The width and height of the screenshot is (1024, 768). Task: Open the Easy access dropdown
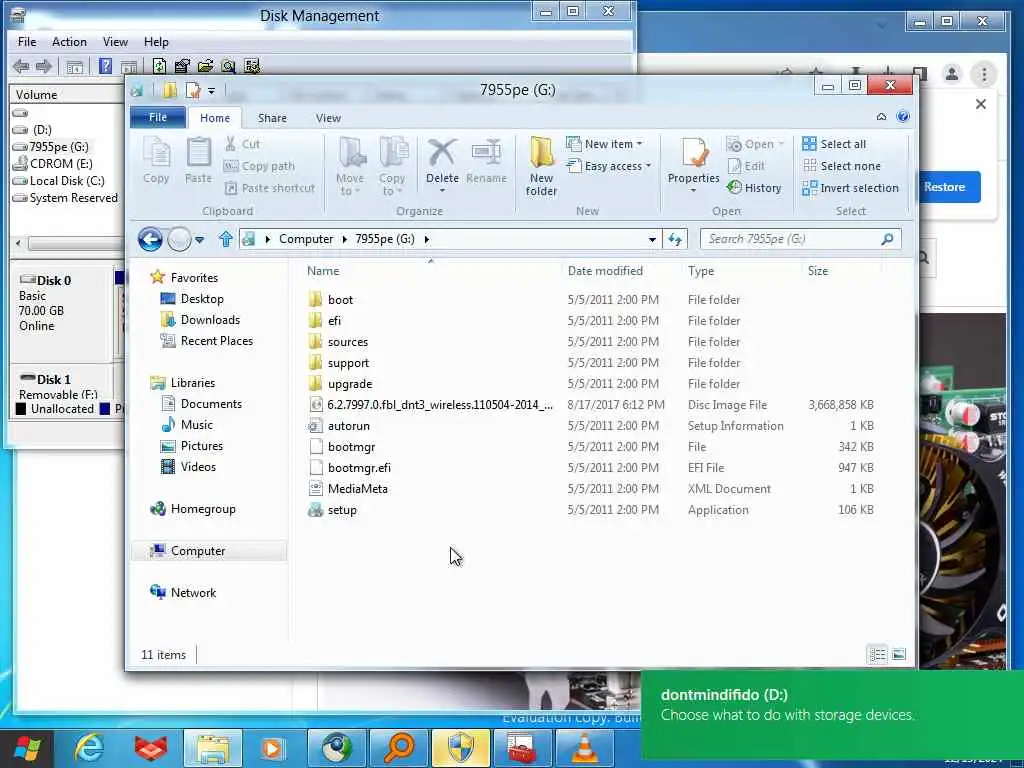coord(609,166)
